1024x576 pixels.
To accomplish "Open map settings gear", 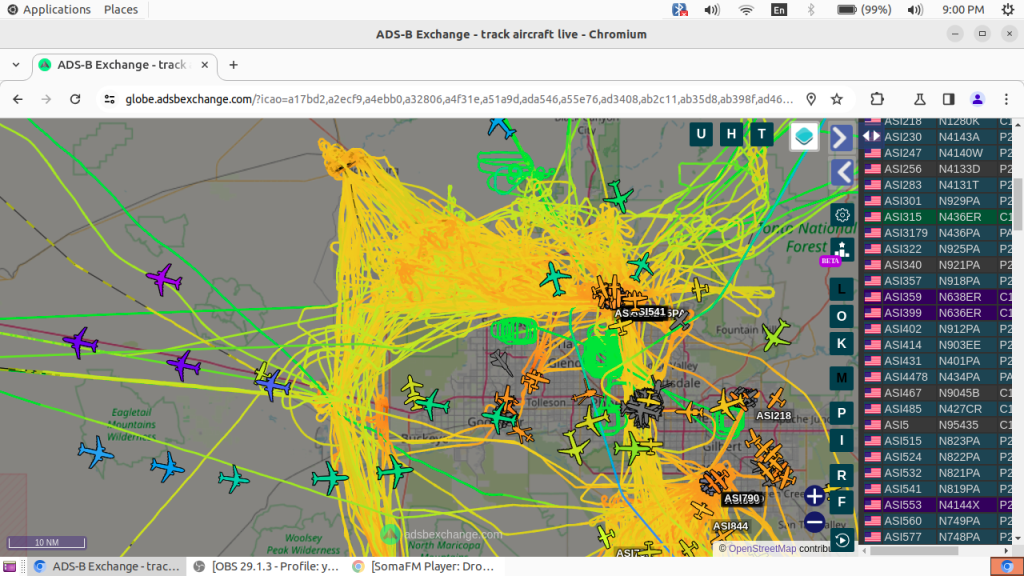I will tap(842, 215).
